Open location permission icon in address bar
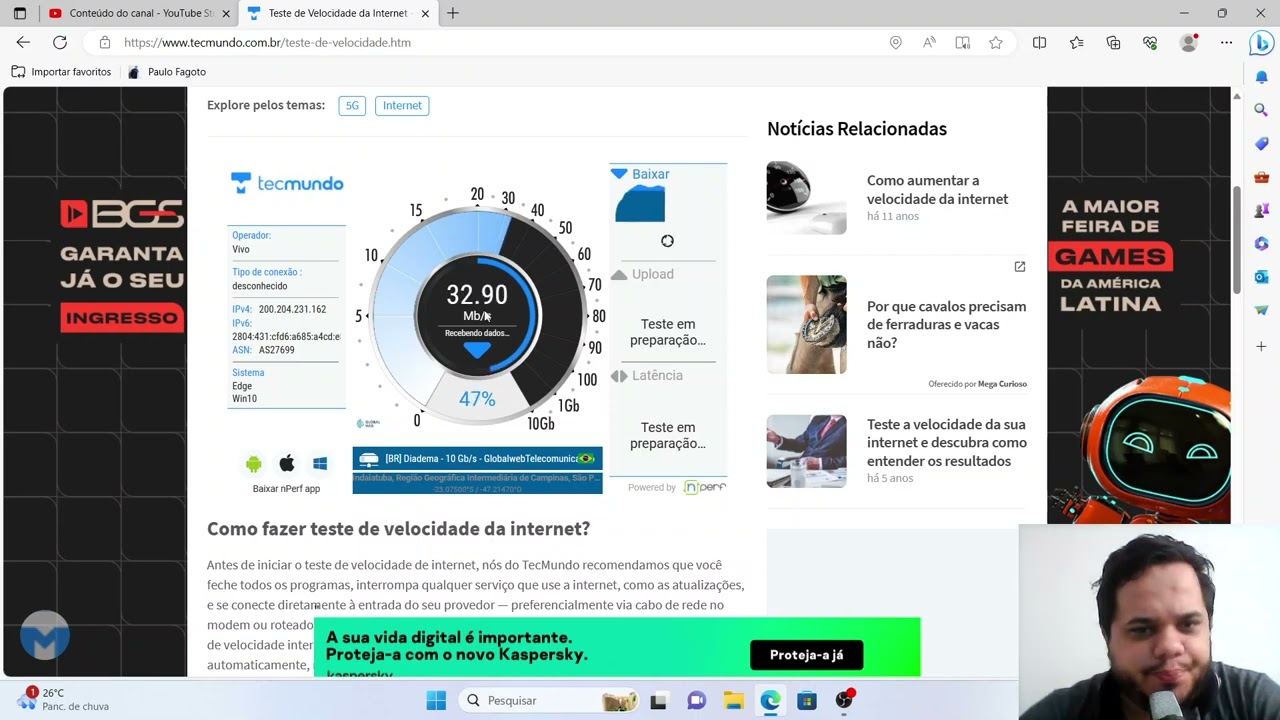This screenshot has width=1280, height=720. point(896,42)
